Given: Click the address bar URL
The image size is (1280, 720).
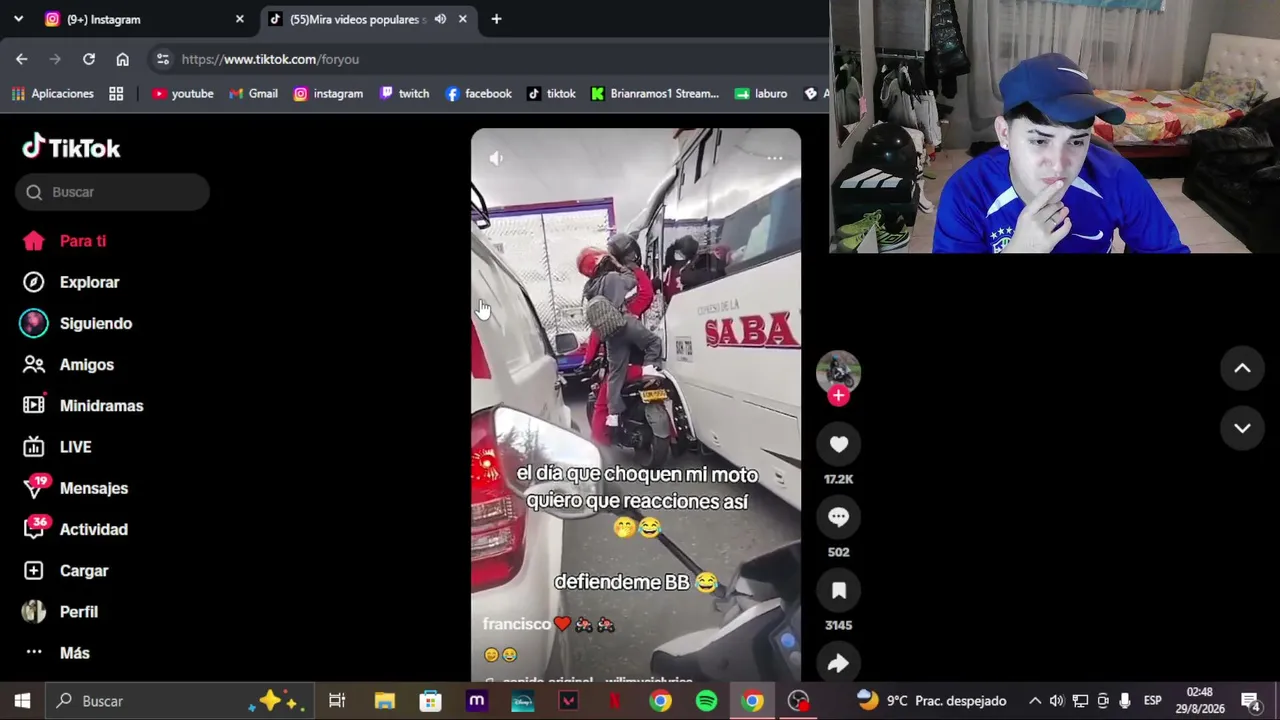Looking at the screenshot, I should [270, 59].
